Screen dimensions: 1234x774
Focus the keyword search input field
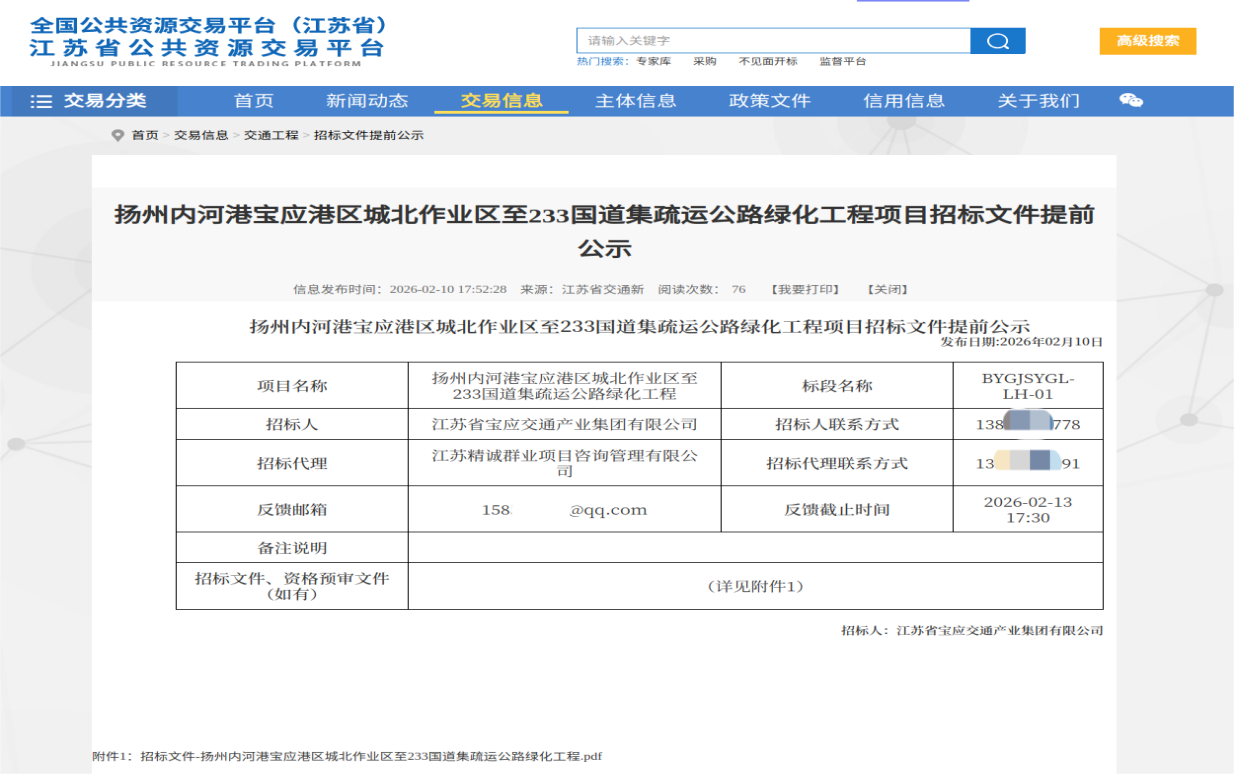[x=773, y=41]
